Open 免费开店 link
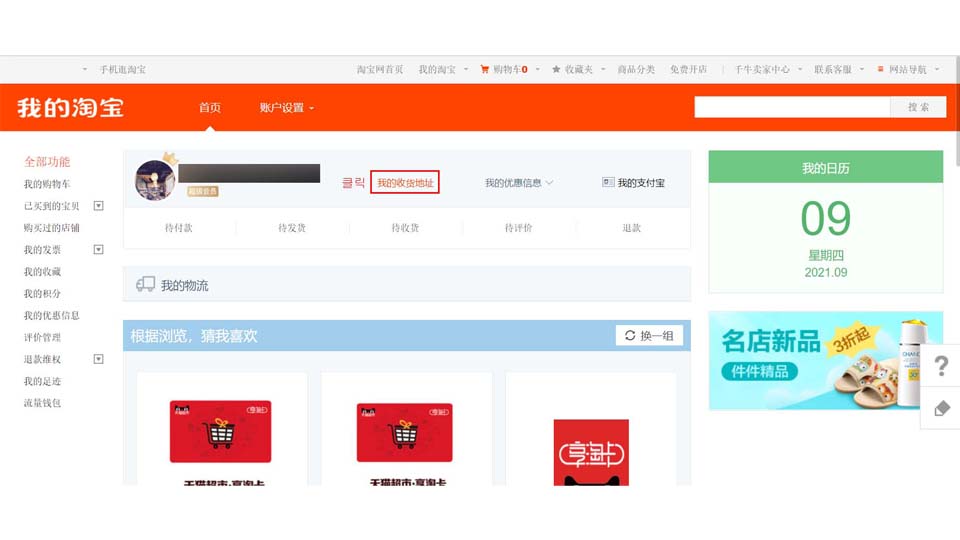 tap(688, 69)
